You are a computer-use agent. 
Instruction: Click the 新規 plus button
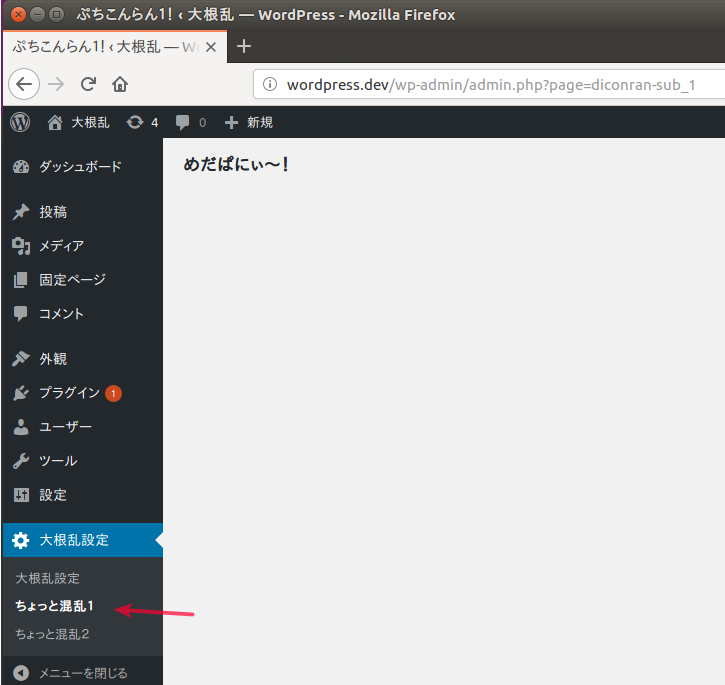pyautogui.click(x=249, y=123)
